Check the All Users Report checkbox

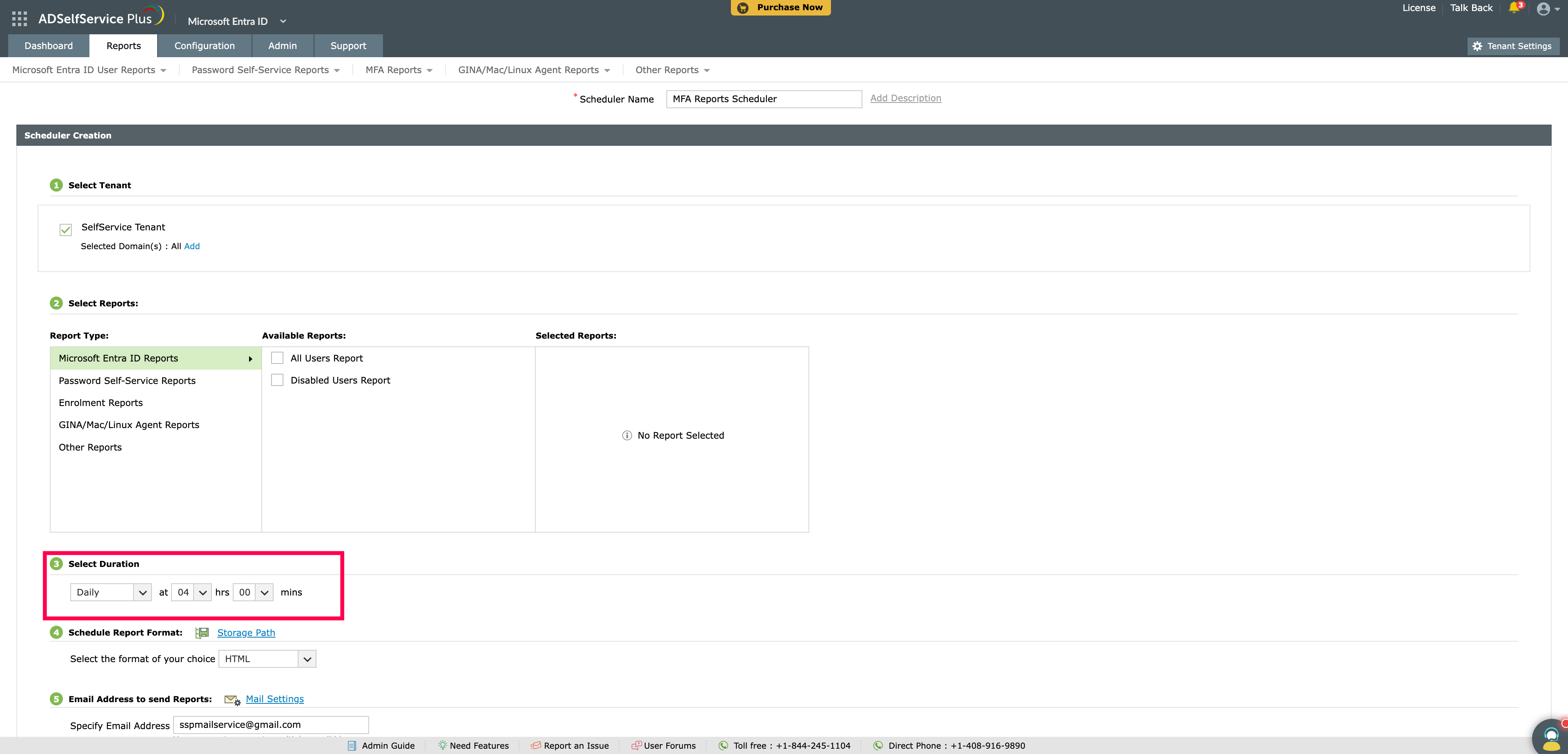pyautogui.click(x=278, y=358)
